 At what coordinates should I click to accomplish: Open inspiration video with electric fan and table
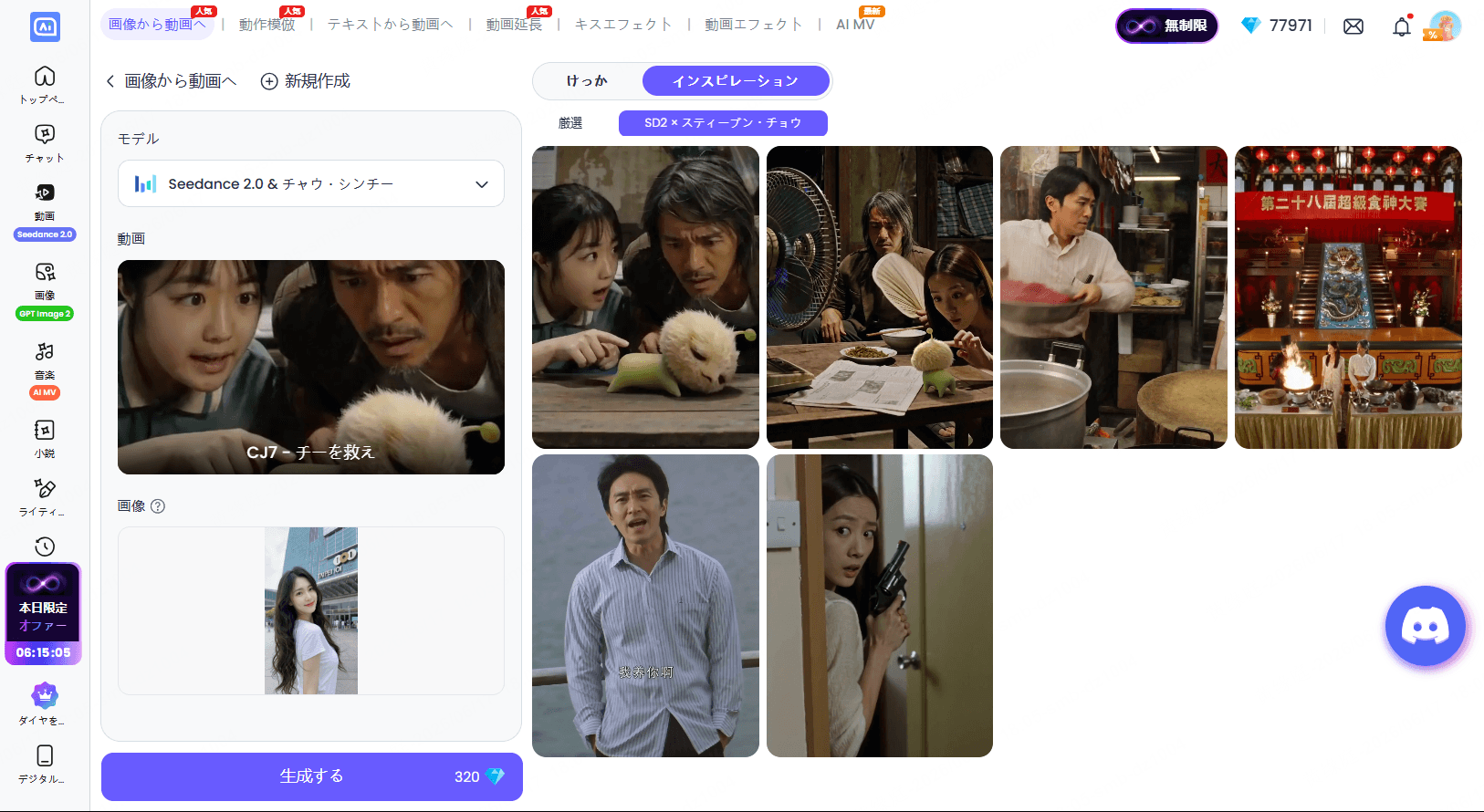click(x=880, y=297)
